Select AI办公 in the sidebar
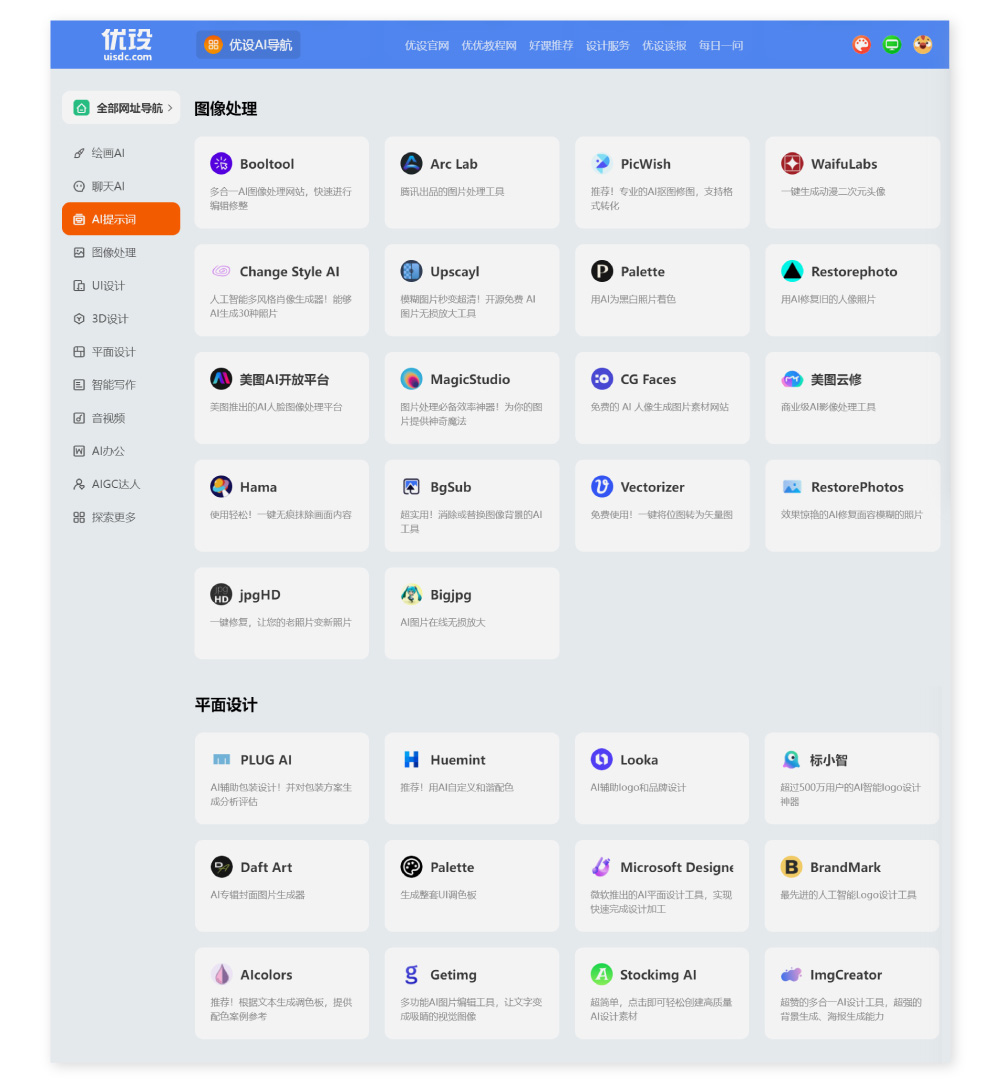This screenshot has width=1000, height=1081. pyautogui.click(x=121, y=450)
